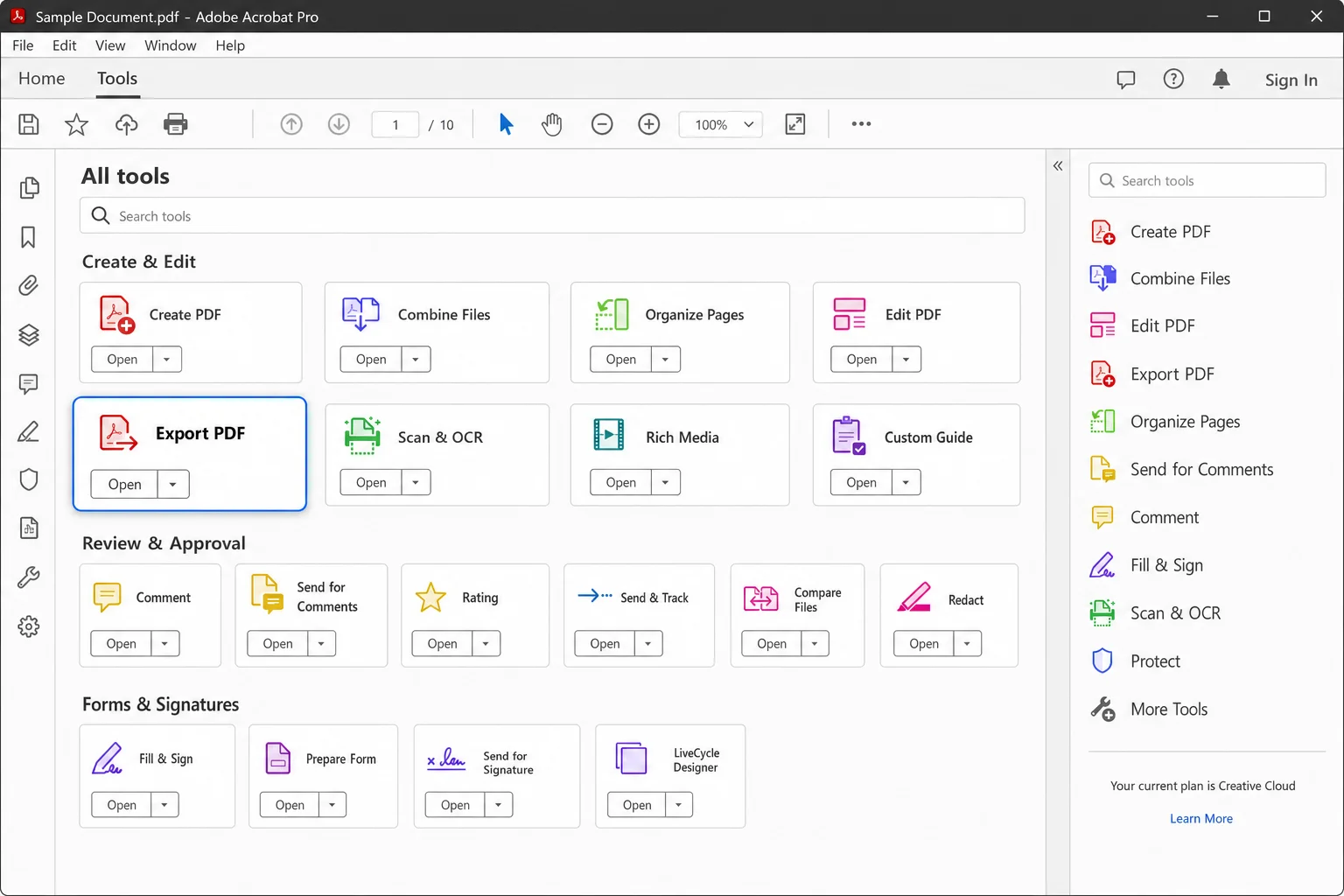
Task: Open the File menu
Action: click(x=23, y=45)
